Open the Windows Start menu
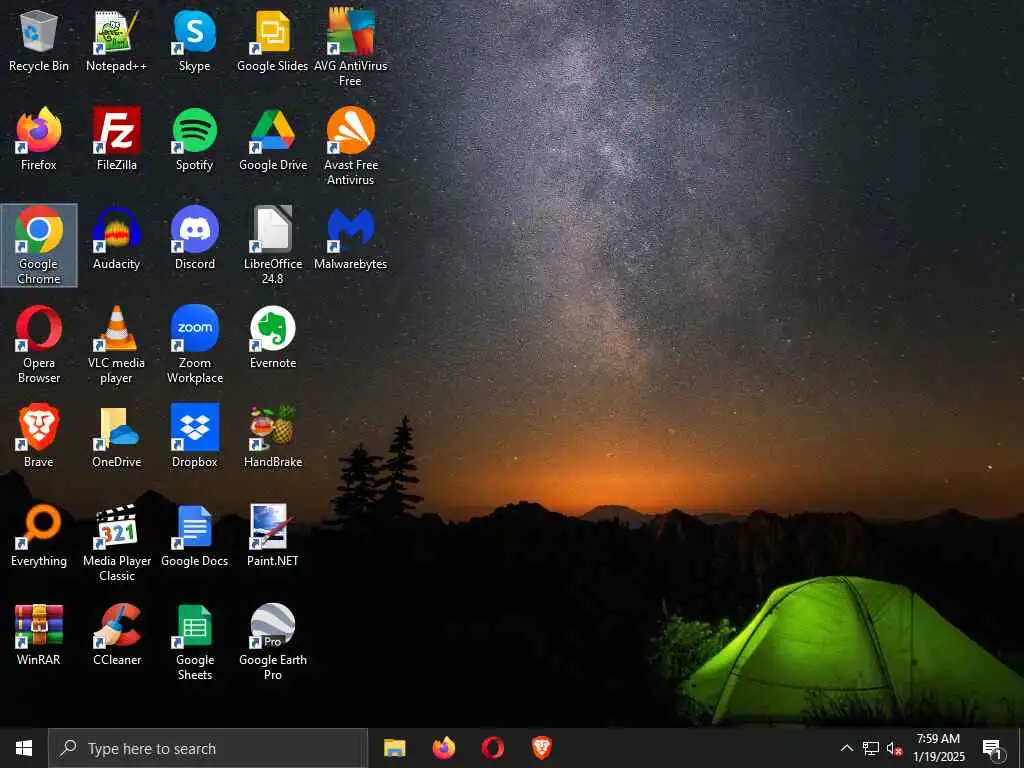Screen dimensions: 1024x768 tap(24, 748)
